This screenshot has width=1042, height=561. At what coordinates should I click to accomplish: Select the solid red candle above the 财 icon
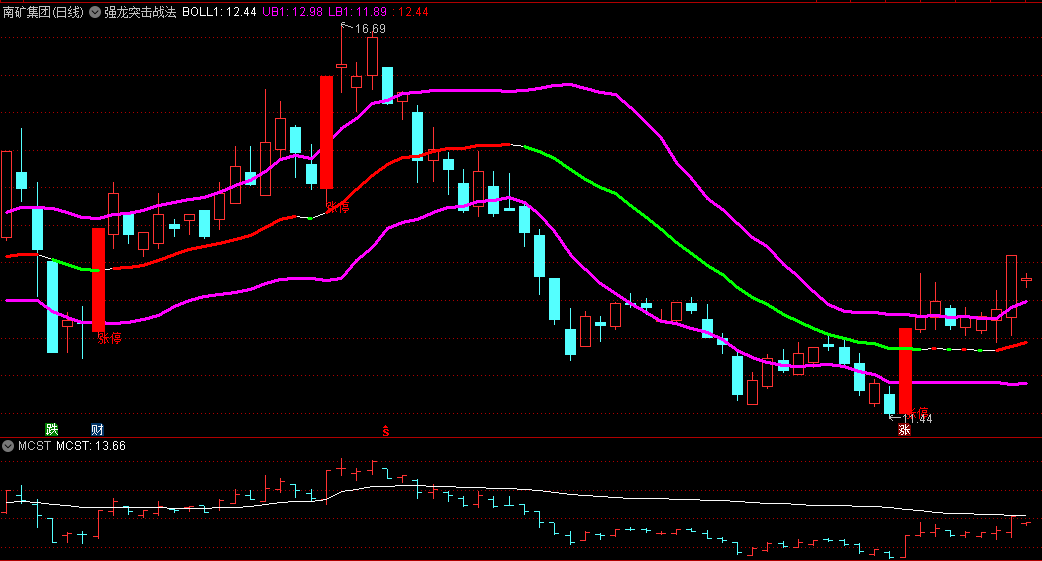pyautogui.click(x=98, y=280)
